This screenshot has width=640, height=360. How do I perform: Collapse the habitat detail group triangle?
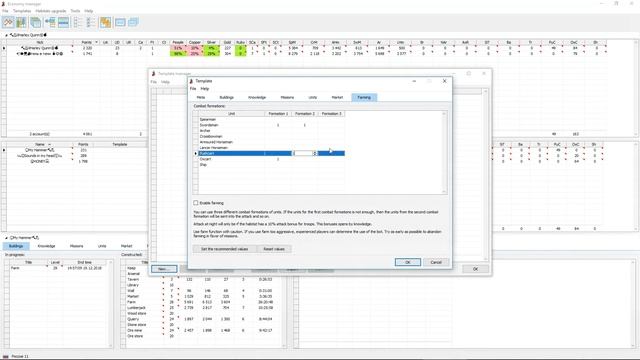coord(6,238)
